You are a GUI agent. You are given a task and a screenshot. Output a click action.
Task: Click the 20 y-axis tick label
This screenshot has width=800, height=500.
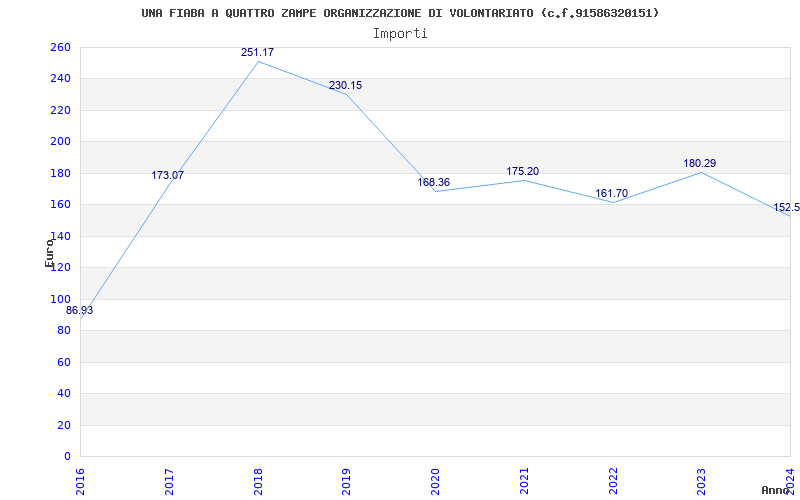coord(64,425)
